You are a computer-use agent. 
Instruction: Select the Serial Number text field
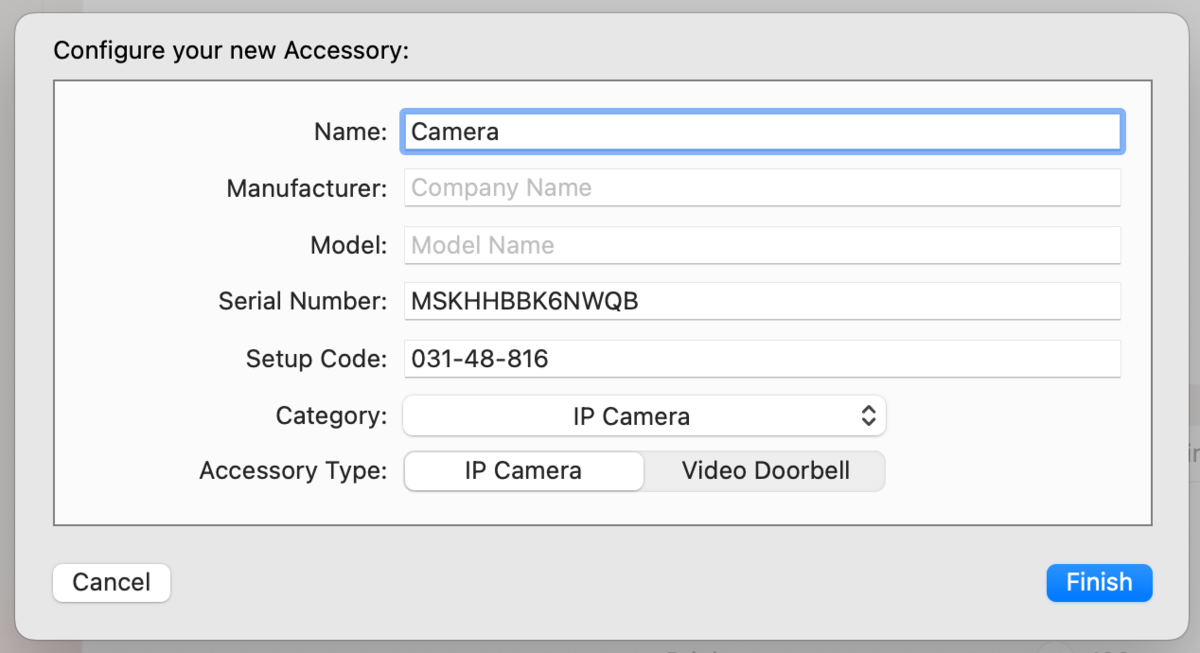pos(761,301)
